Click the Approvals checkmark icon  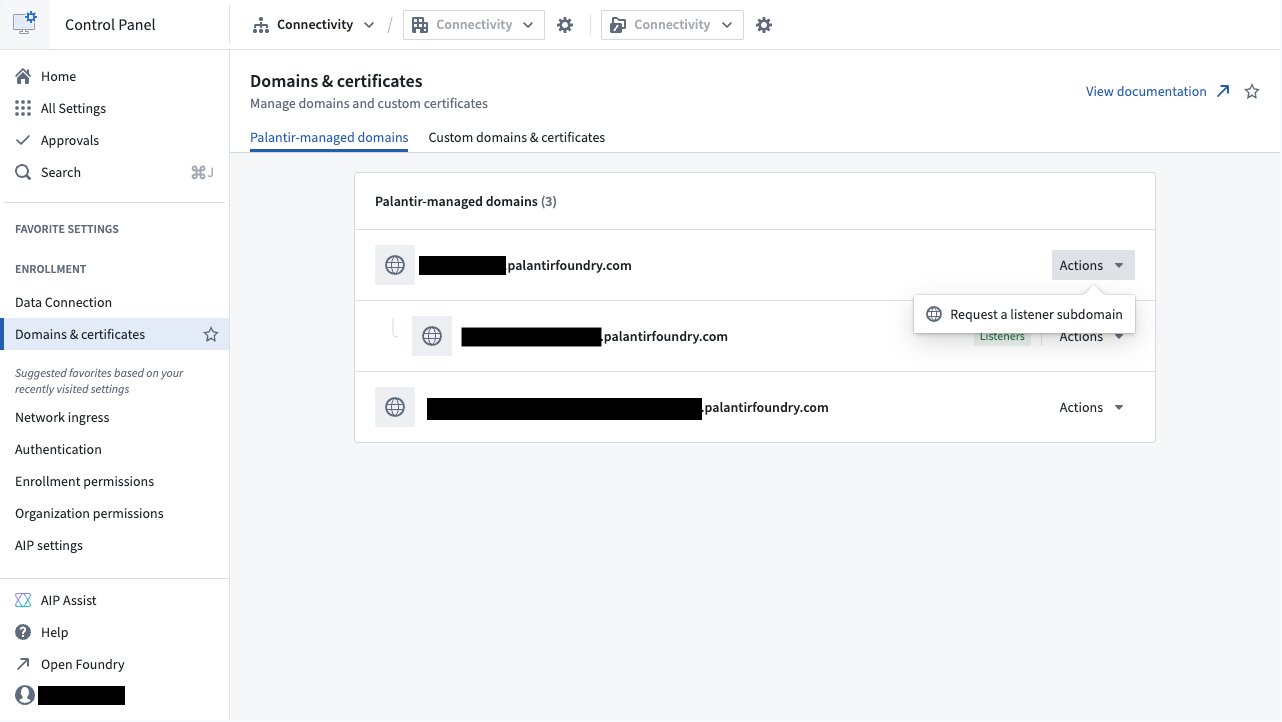22,140
